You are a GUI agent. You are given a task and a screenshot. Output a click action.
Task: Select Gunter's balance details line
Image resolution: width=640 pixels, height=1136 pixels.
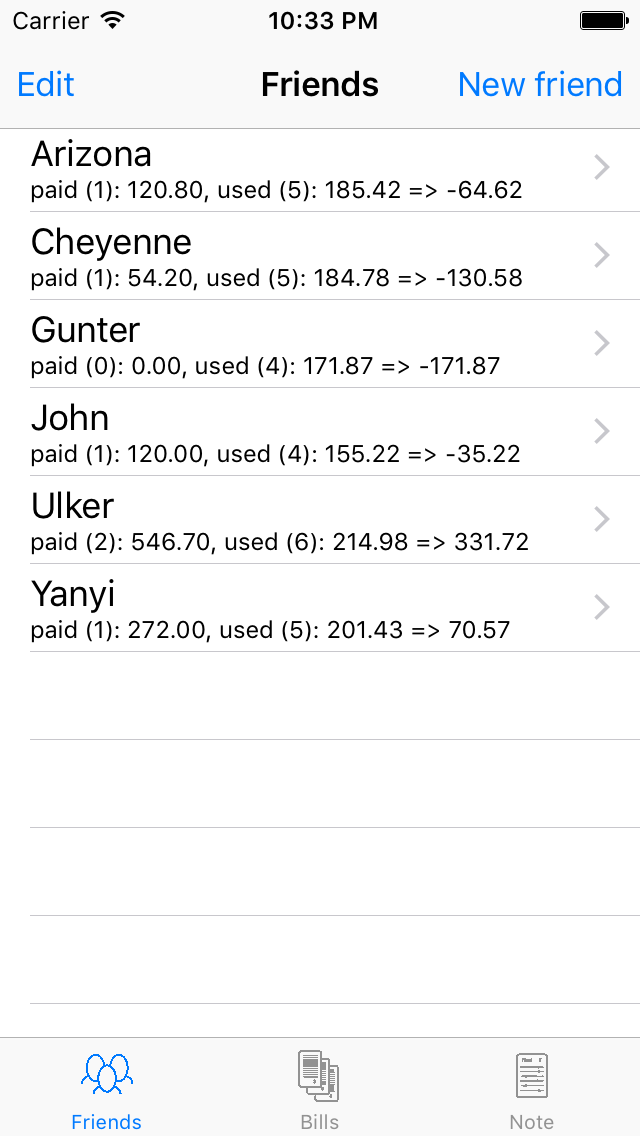[265, 366]
